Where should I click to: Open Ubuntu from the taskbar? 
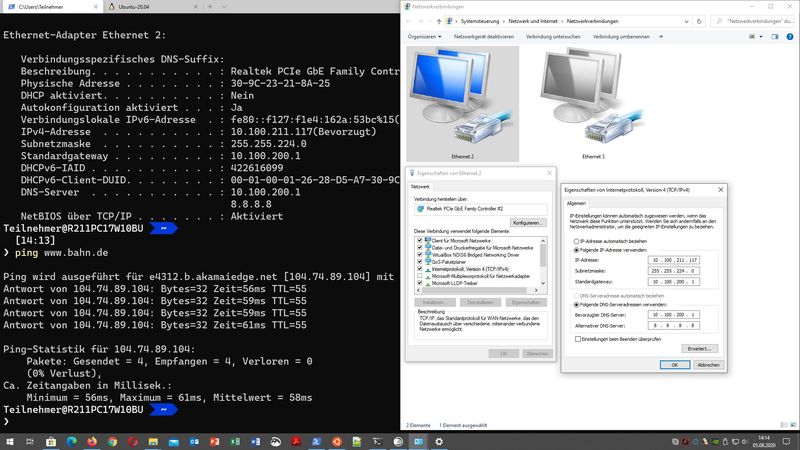(x=337, y=442)
